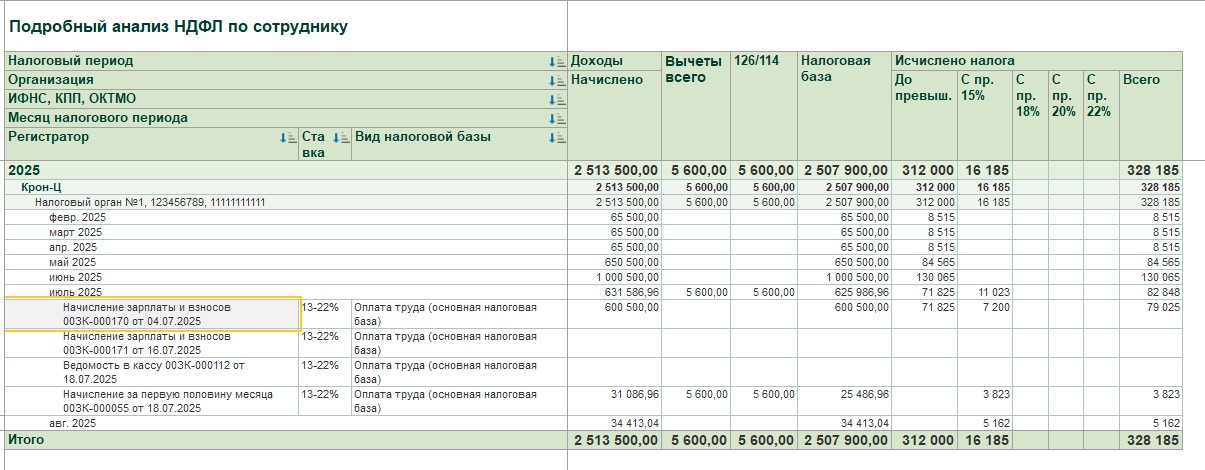Click the 13-22% rate in Ведомость в кассу row
The height and width of the screenshot is (470, 1205).
click(x=320, y=366)
